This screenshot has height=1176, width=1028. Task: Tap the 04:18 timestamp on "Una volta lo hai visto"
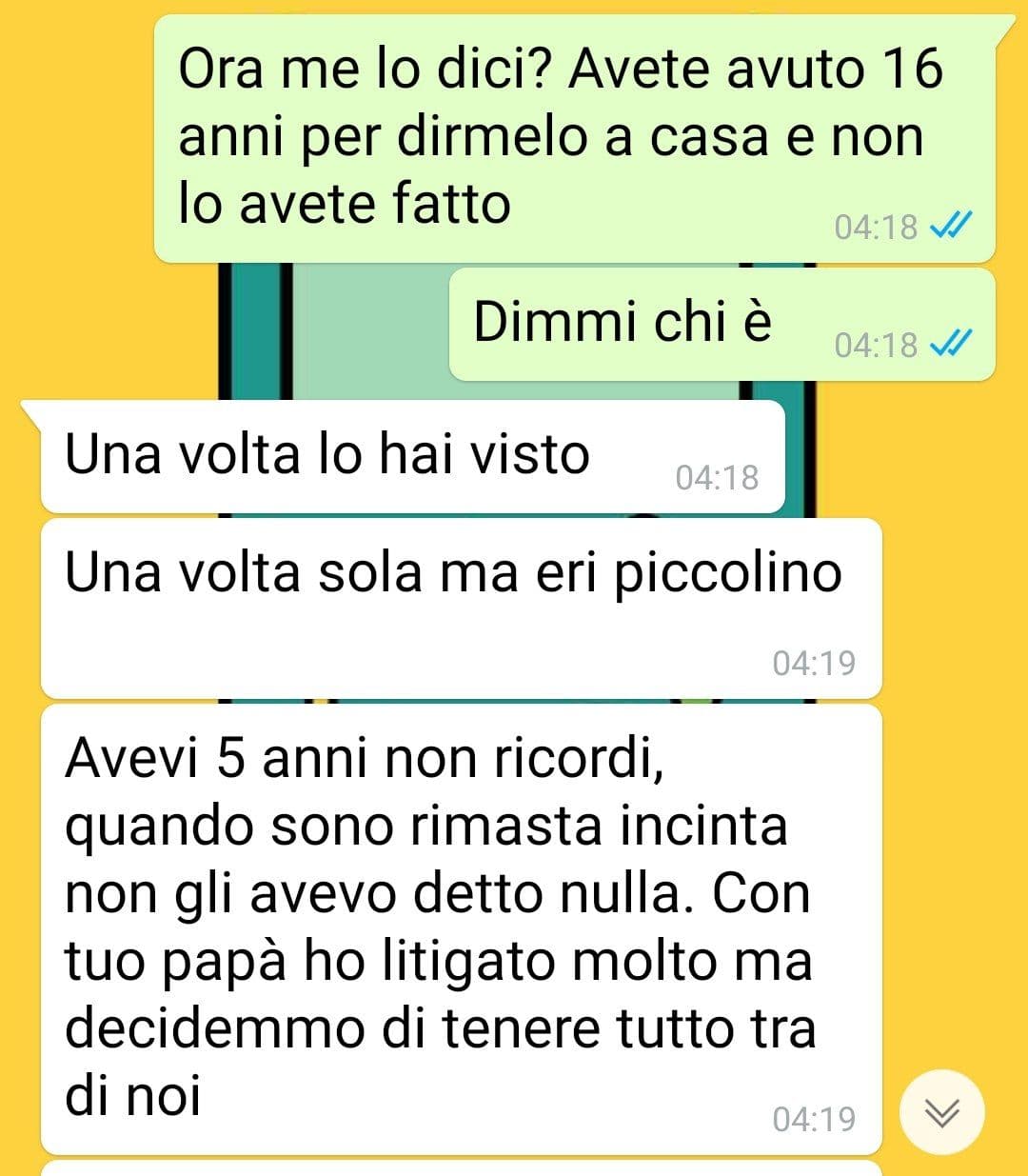tap(717, 477)
